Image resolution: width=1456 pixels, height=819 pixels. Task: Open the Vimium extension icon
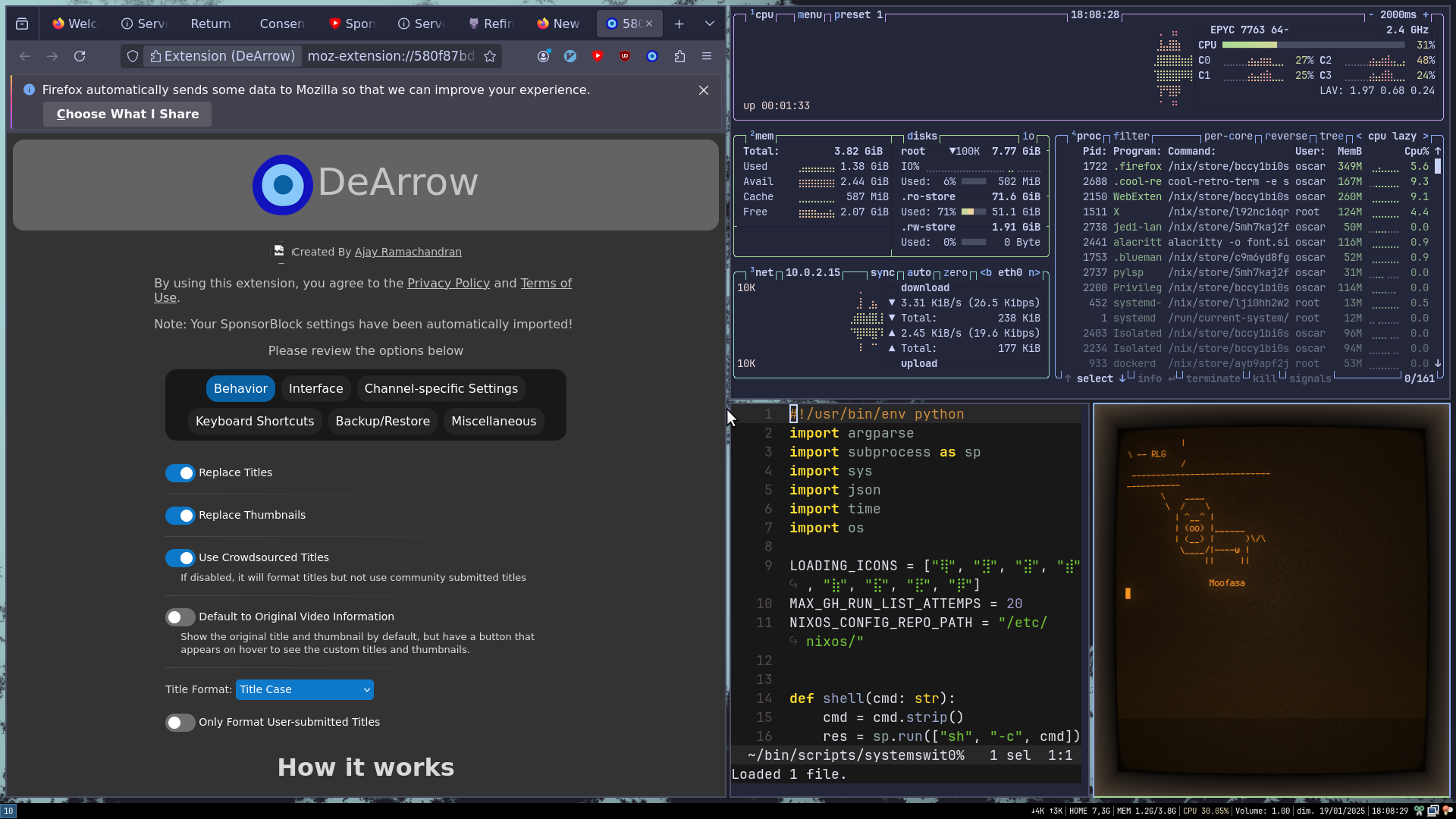570,56
